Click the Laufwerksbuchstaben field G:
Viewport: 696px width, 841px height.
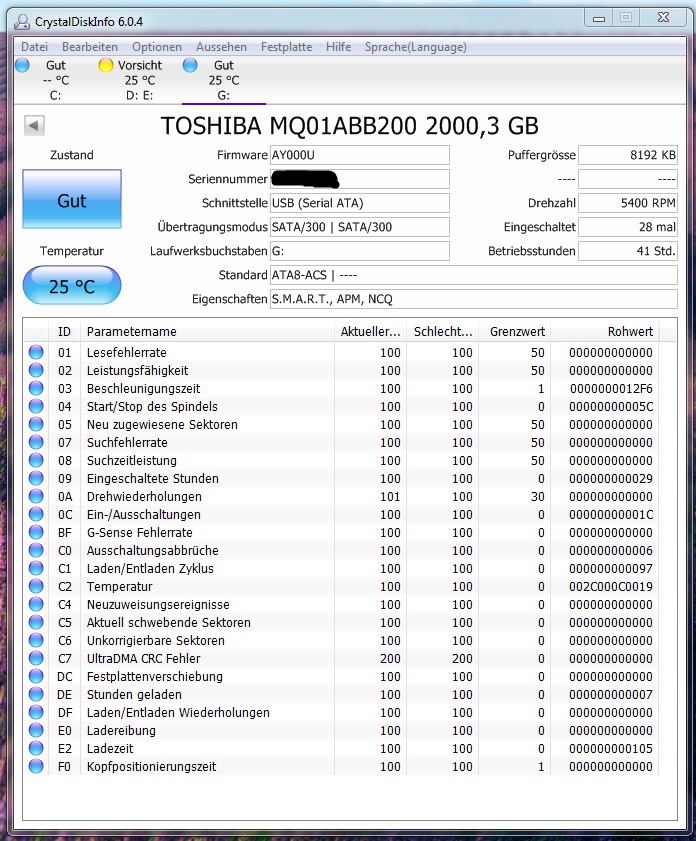coord(360,251)
